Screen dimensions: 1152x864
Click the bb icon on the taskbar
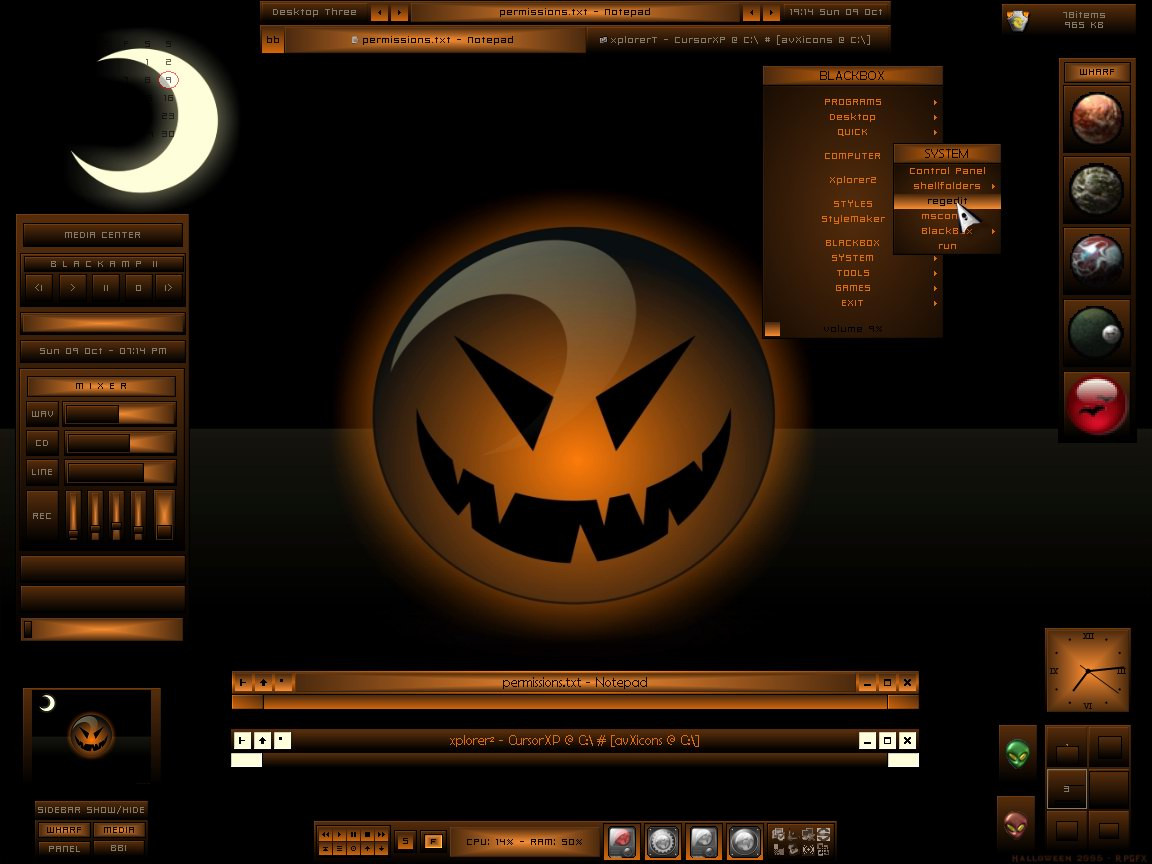273,40
